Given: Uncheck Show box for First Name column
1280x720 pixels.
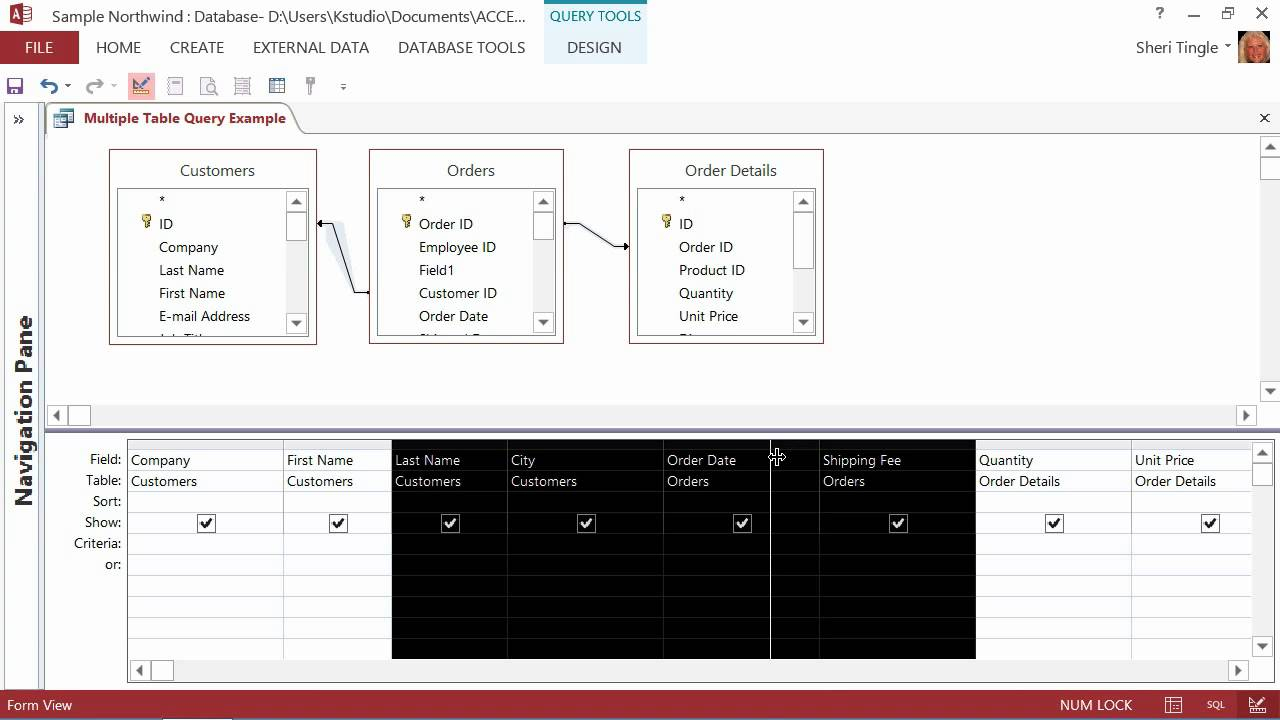Looking at the screenshot, I should (x=338, y=523).
